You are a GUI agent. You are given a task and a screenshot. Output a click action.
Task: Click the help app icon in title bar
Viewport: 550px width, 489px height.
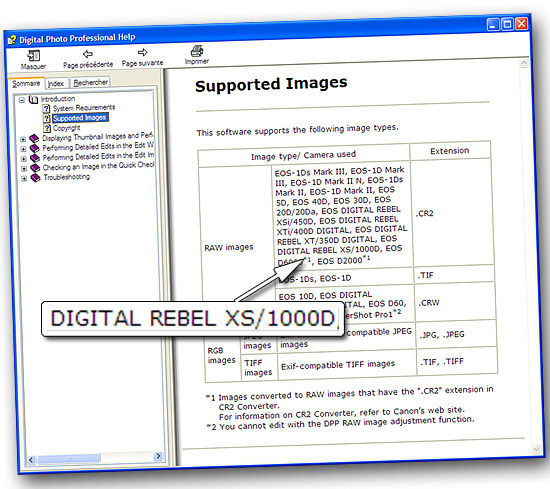12,40
